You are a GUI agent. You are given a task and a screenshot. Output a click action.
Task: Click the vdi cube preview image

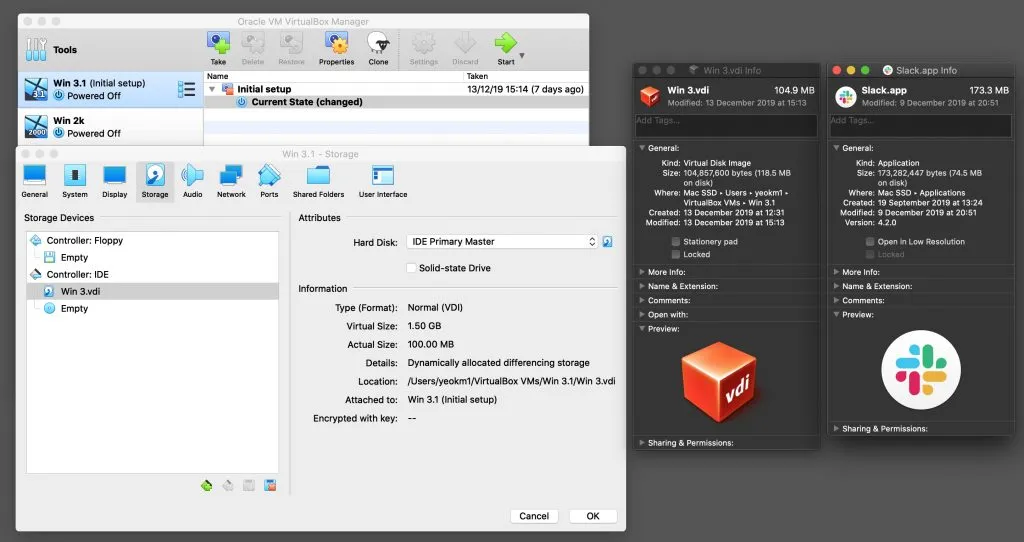click(x=719, y=381)
